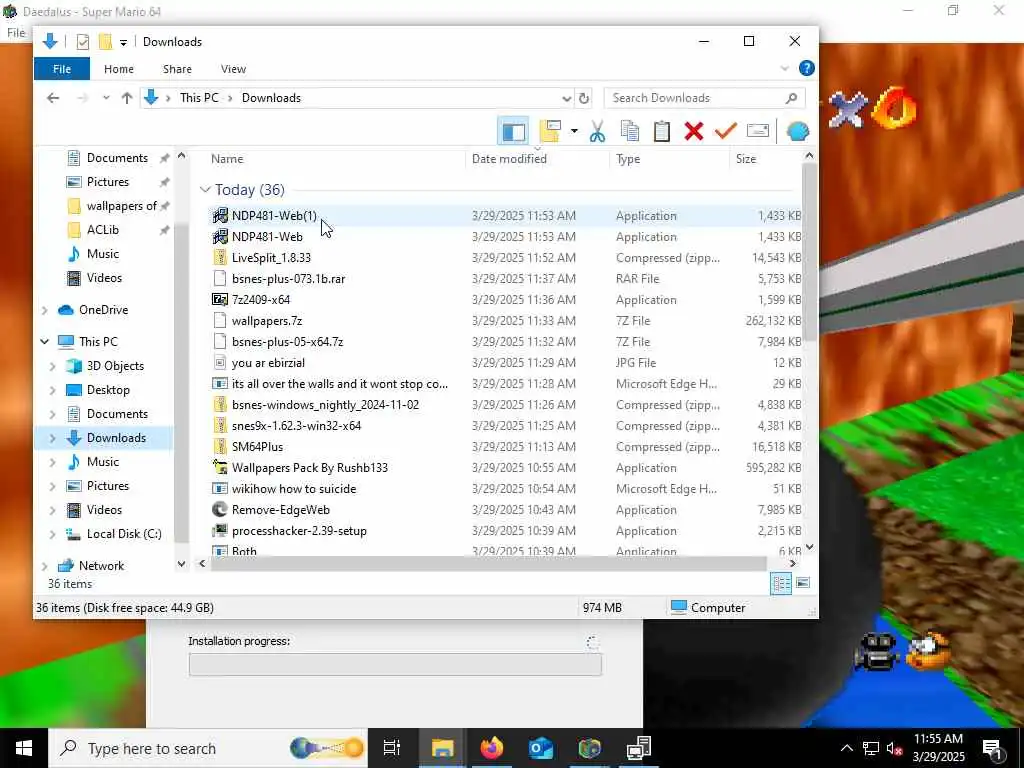Go back with the left arrow
This screenshot has width=1024, height=768.
pos(53,98)
